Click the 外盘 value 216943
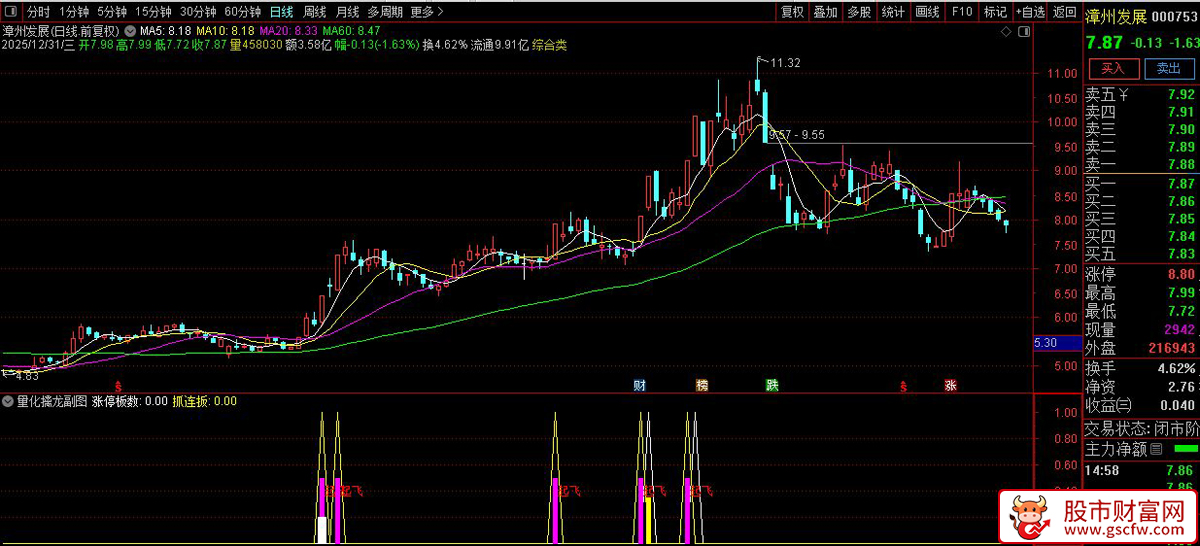The height and width of the screenshot is (546, 1200). (x=1171, y=349)
